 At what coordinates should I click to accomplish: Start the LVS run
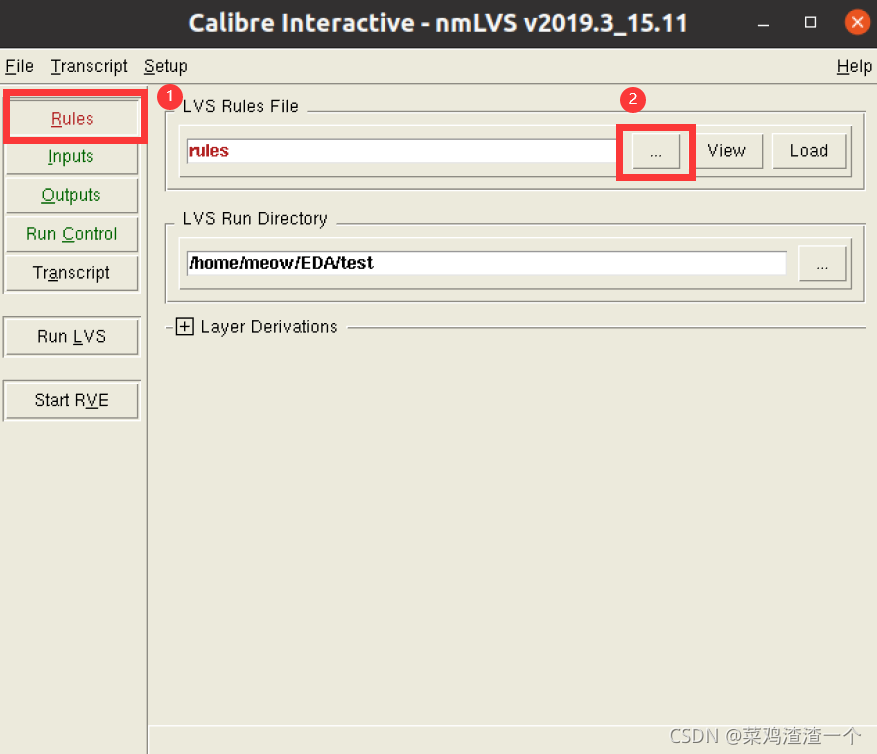(x=71, y=336)
